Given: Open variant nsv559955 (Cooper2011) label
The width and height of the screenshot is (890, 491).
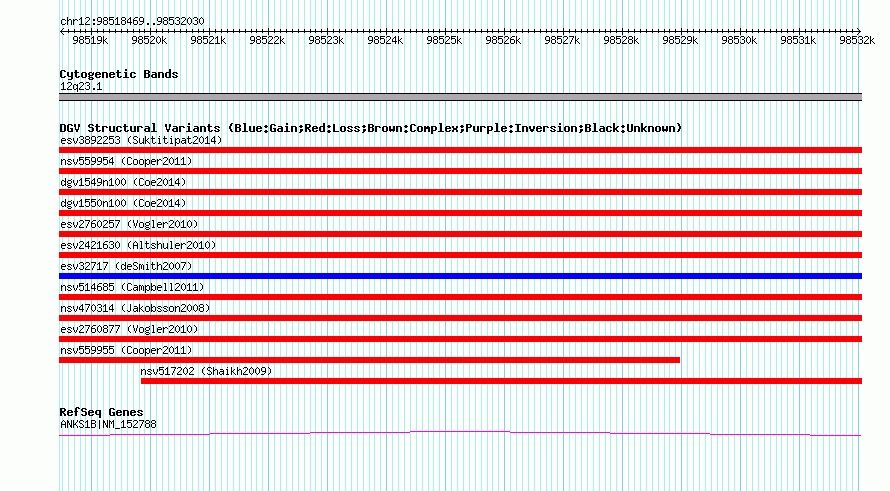Looking at the screenshot, I should (x=126, y=350).
